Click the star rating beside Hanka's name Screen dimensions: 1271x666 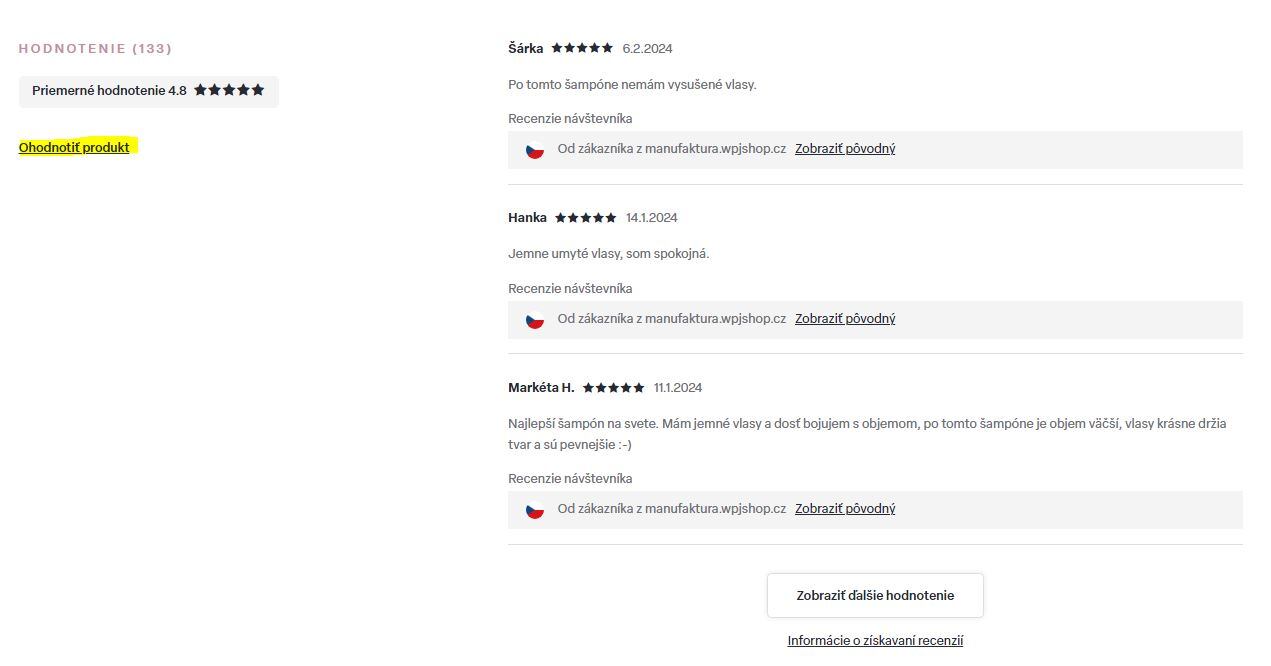(x=586, y=218)
